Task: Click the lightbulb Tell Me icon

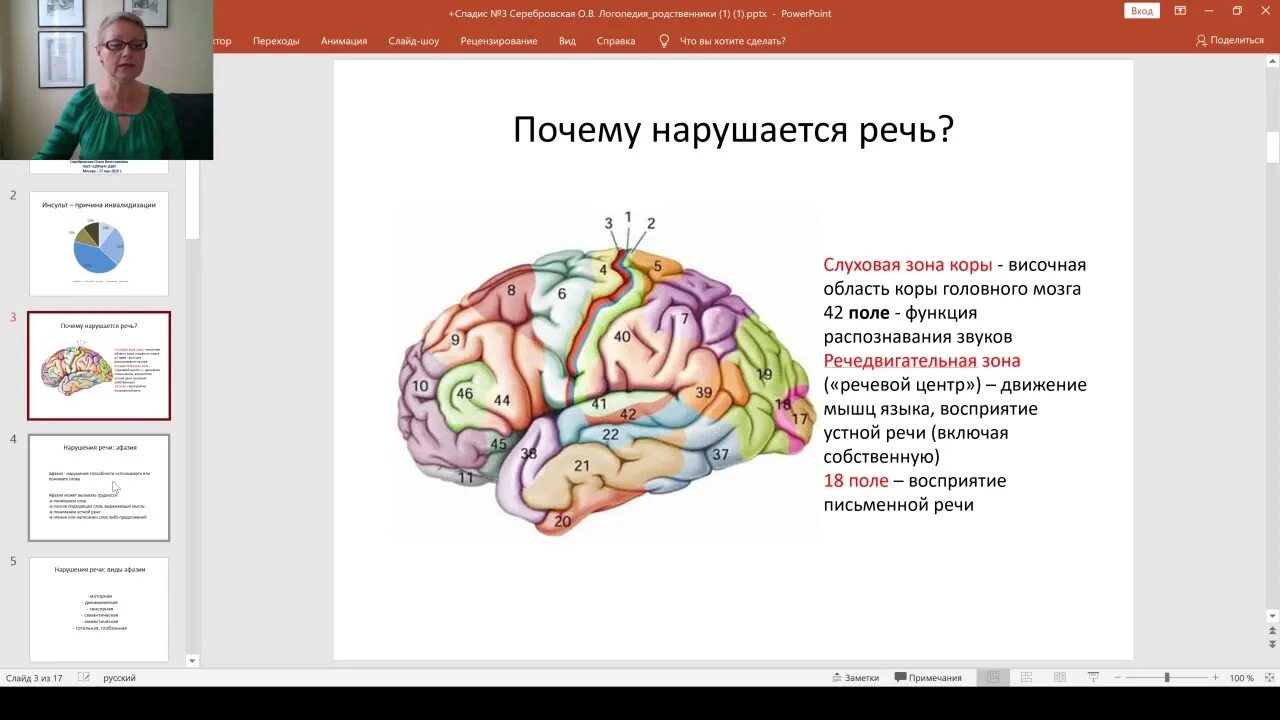Action: pyautogui.click(x=664, y=41)
